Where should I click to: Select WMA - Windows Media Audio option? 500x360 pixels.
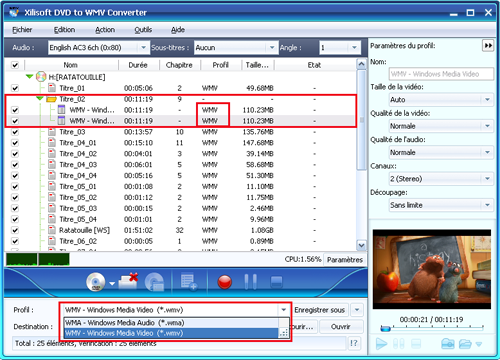click(x=171, y=323)
